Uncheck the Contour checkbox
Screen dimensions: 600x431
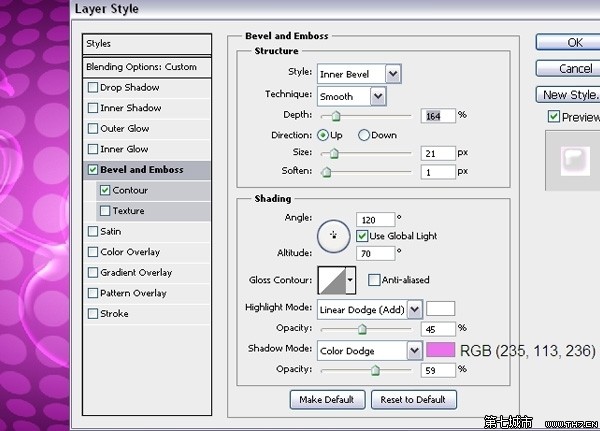(x=105, y=190)
